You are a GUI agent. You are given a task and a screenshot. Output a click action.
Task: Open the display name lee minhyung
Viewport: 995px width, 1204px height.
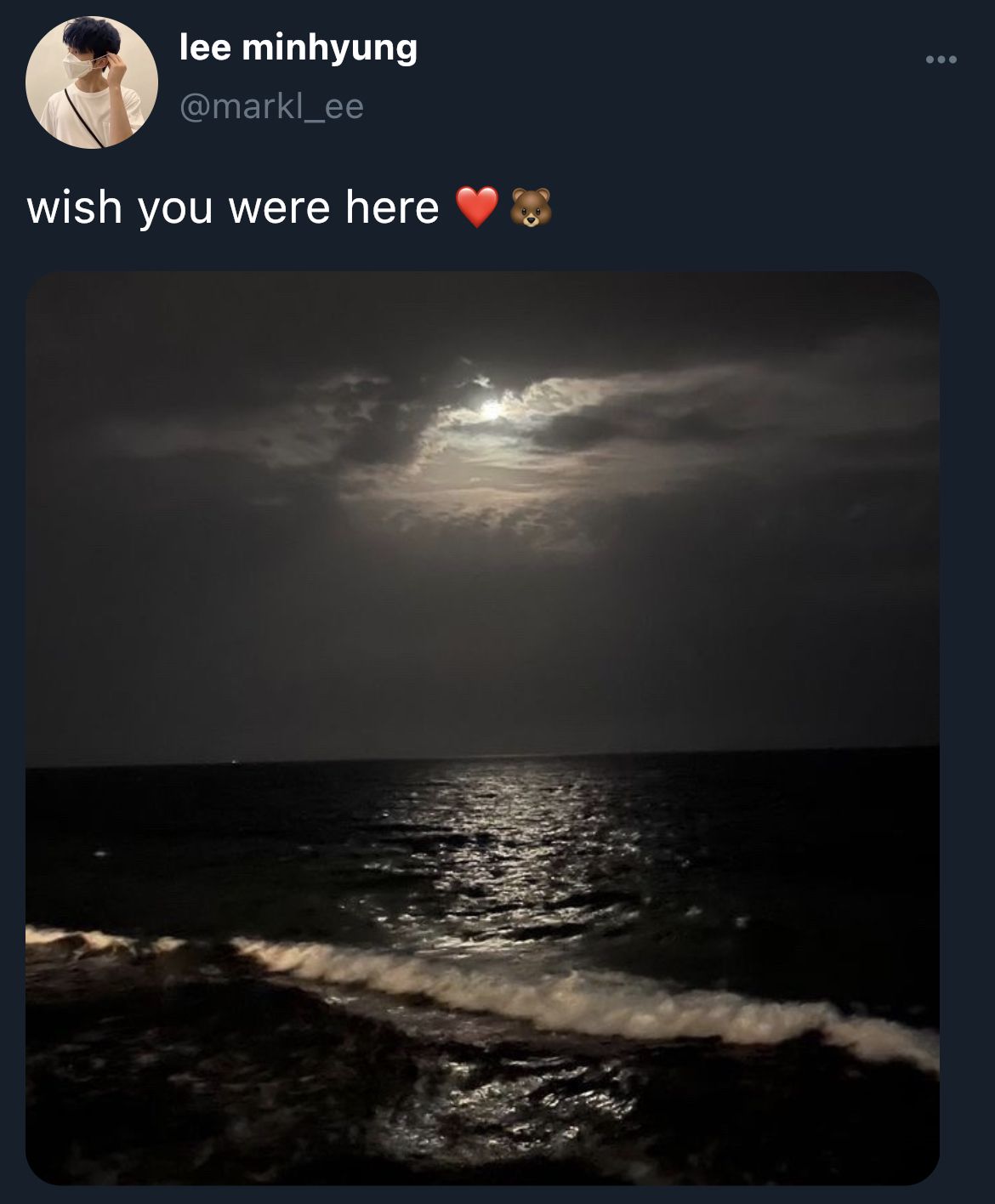pyautogui.click(x=298, y=48)
